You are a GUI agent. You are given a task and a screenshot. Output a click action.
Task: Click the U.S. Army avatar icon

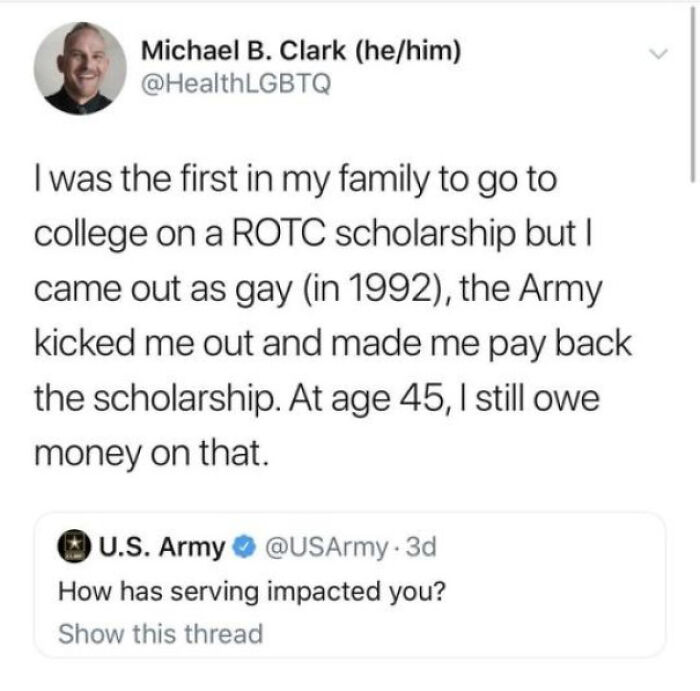(72, 547)
